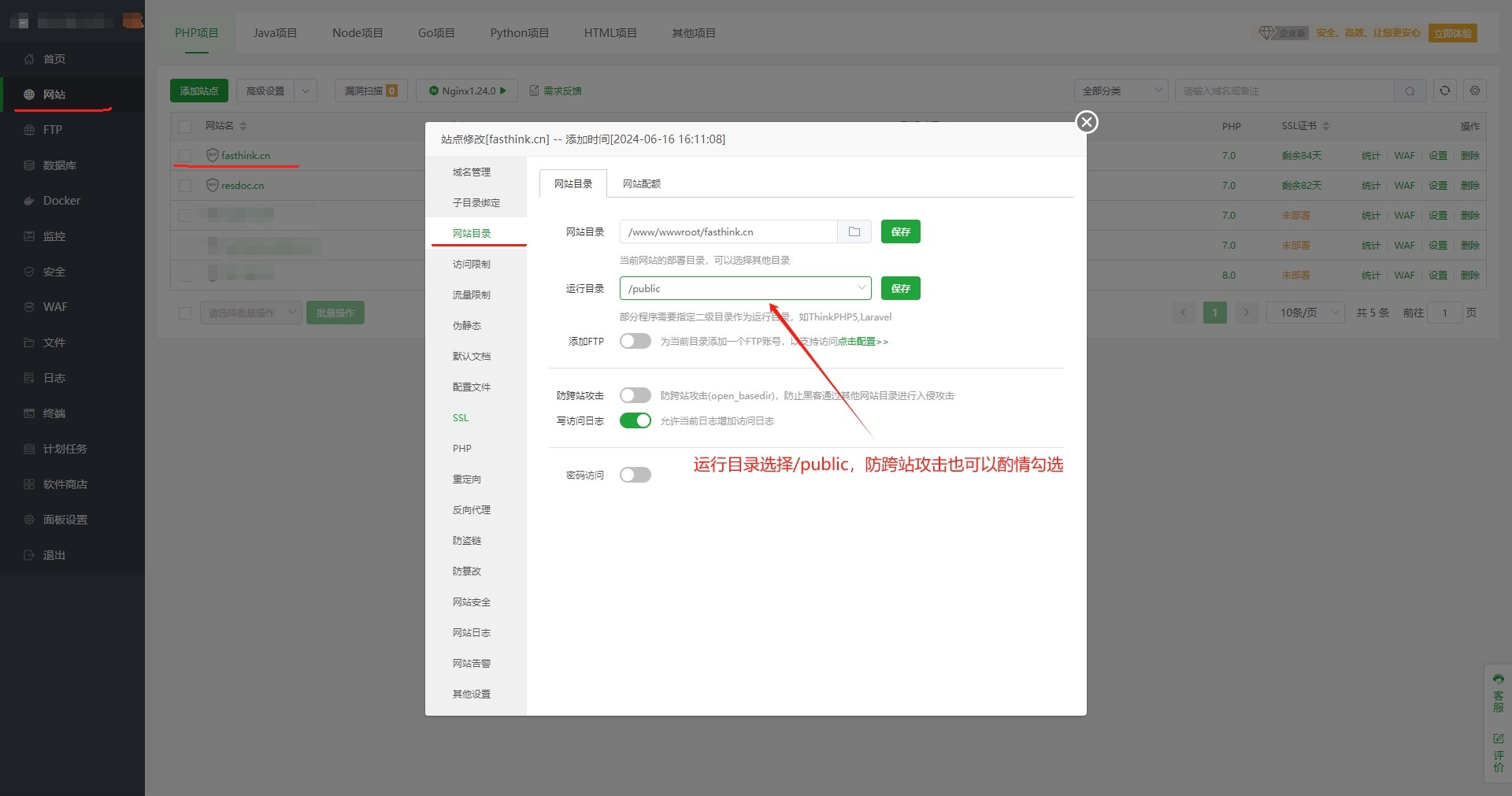This screenshot has width=1512, height=796.
Task: Click 点击配置>> link
Action: 863,341
